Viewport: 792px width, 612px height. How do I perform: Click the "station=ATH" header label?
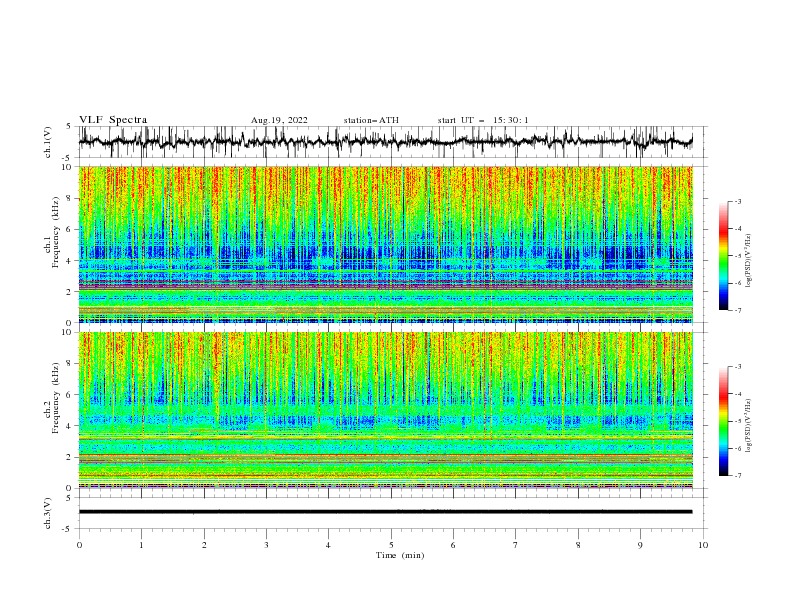(371, 120)
